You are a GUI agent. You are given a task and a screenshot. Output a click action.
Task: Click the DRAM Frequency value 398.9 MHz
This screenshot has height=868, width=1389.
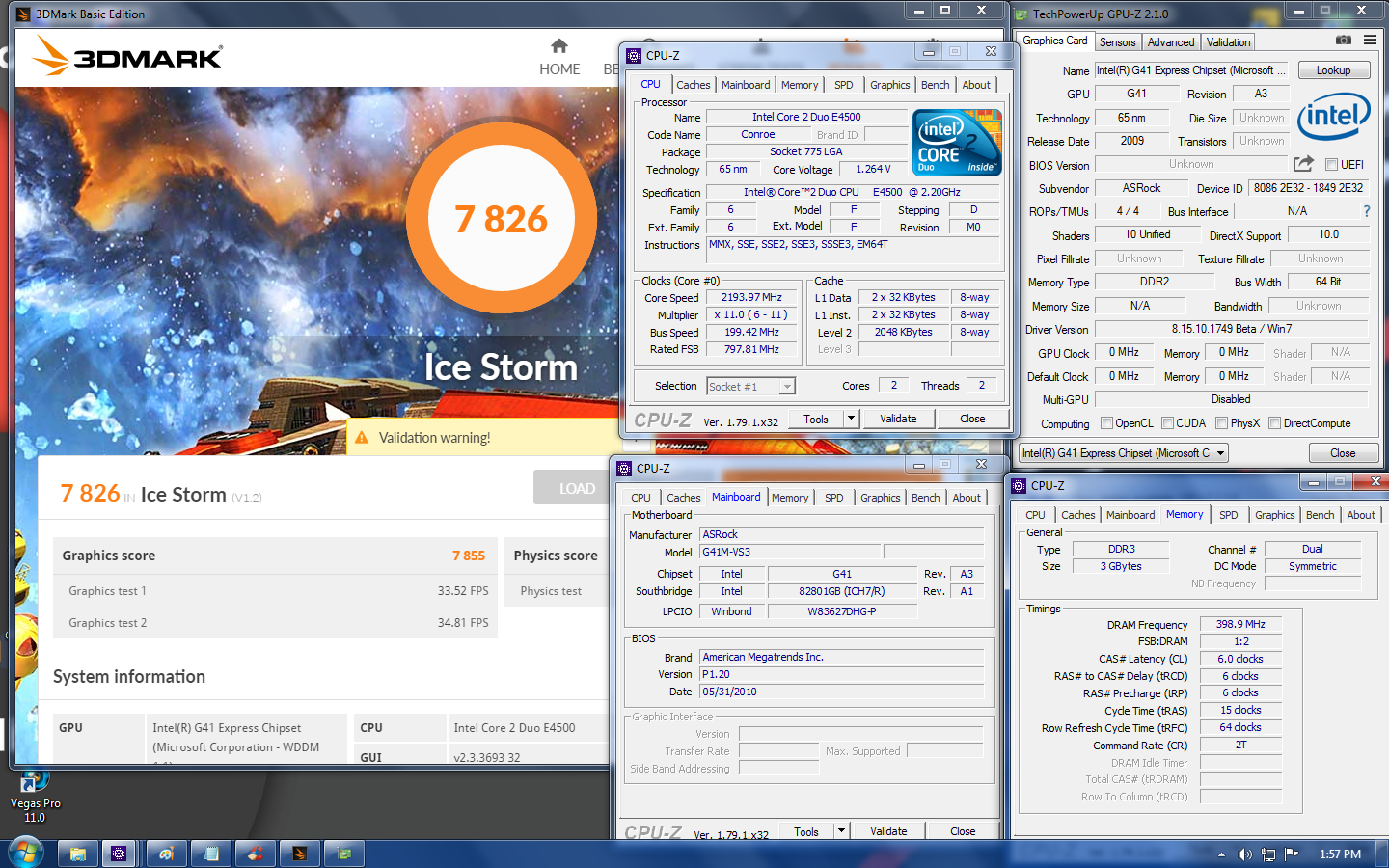[1240, 625]
